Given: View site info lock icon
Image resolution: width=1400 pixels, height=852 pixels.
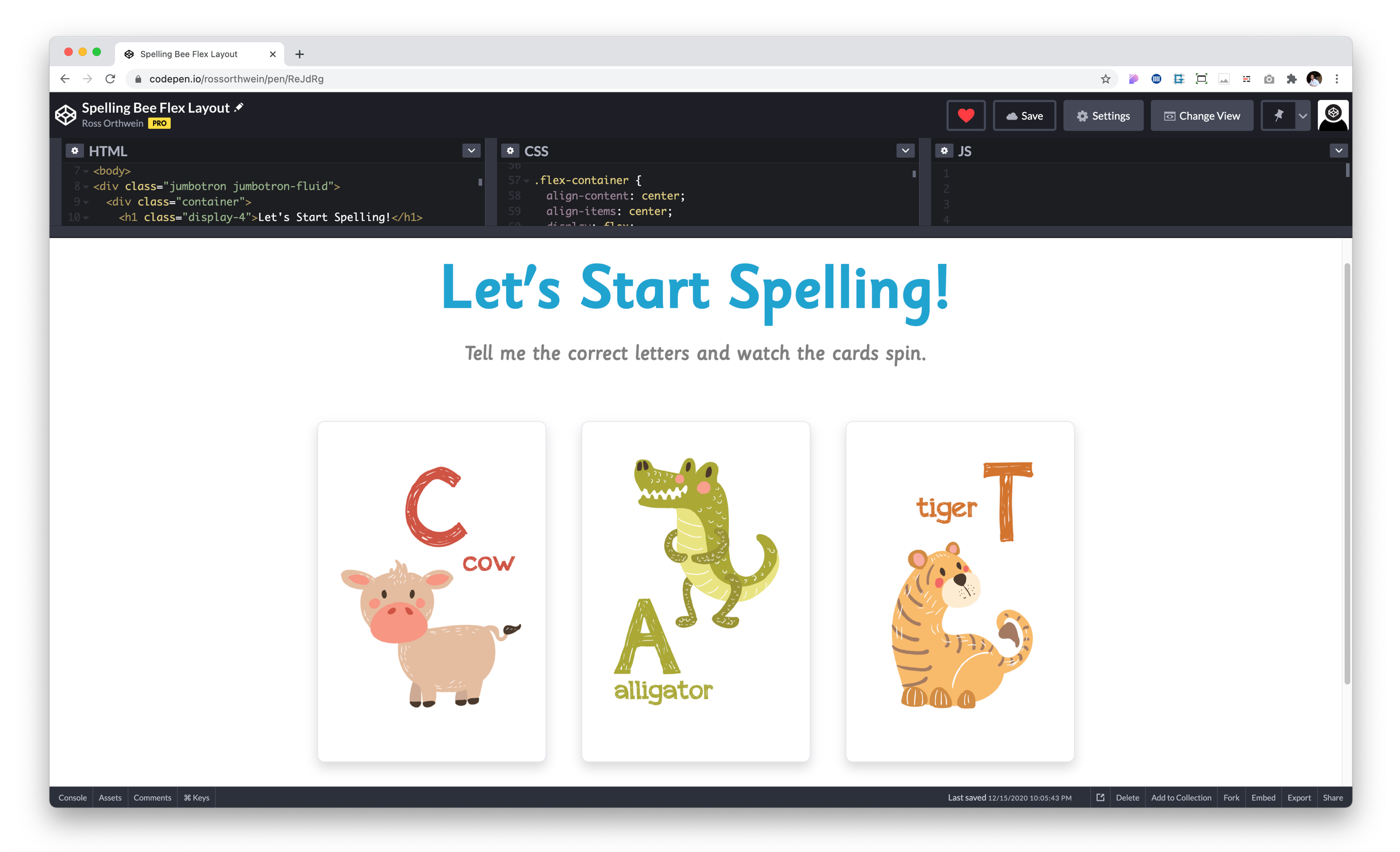Looking at the screenshot, I should [x=138, y=79].
